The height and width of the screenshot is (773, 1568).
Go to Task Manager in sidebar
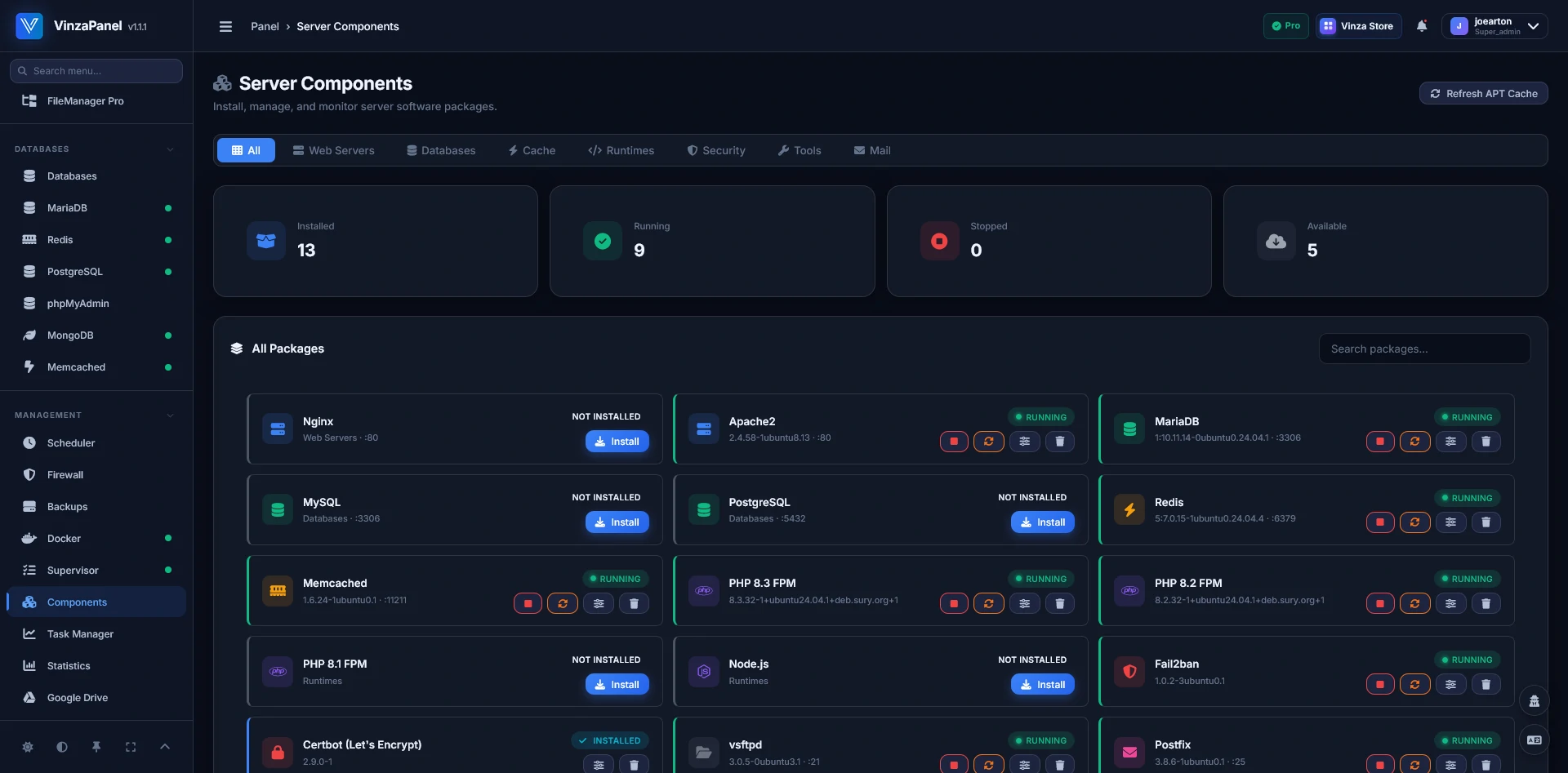[96, 634]
